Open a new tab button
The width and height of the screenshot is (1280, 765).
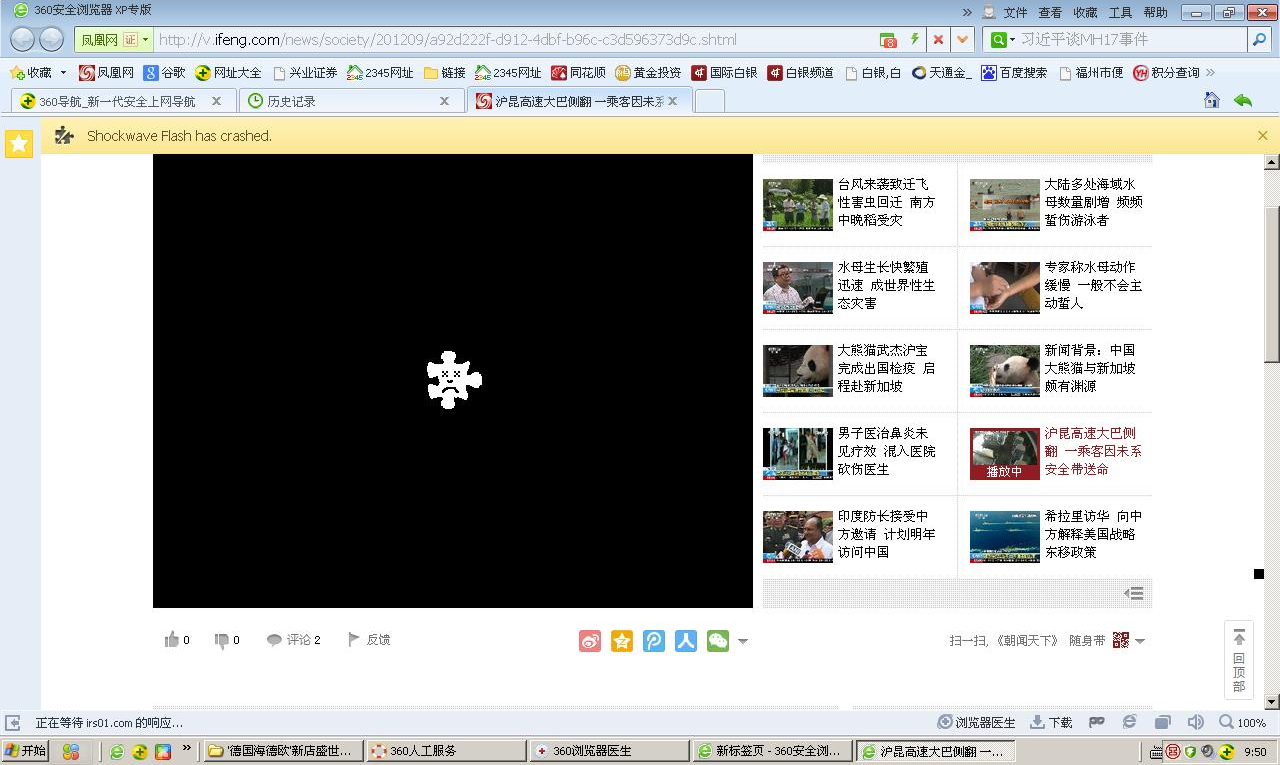(x=709, y=101)
